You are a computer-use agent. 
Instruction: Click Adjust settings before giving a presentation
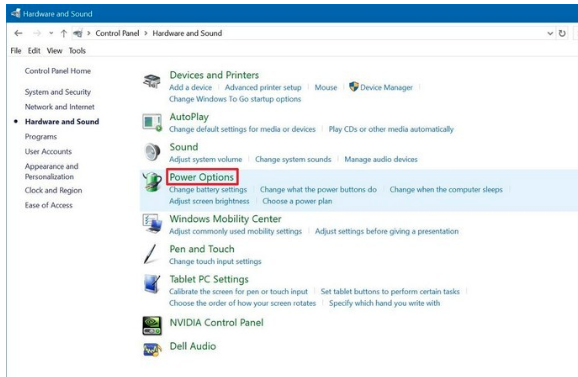point(387,231)
